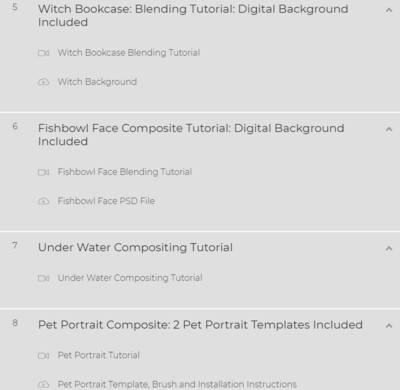This screenshot has height=390, width=400.
Task: Select section heading Witch Bookcase: Blending Tutorial
Action: pos(193,16)
